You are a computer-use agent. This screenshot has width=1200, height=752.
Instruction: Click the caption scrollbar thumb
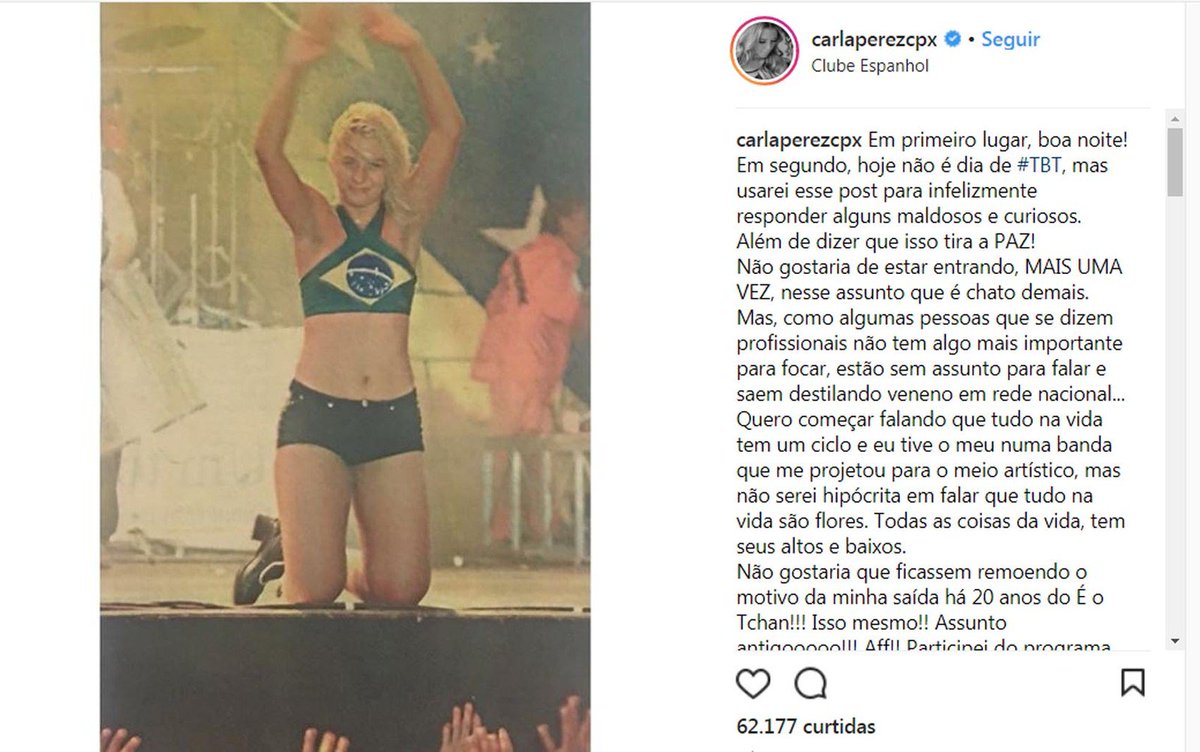coord(1176,160)
